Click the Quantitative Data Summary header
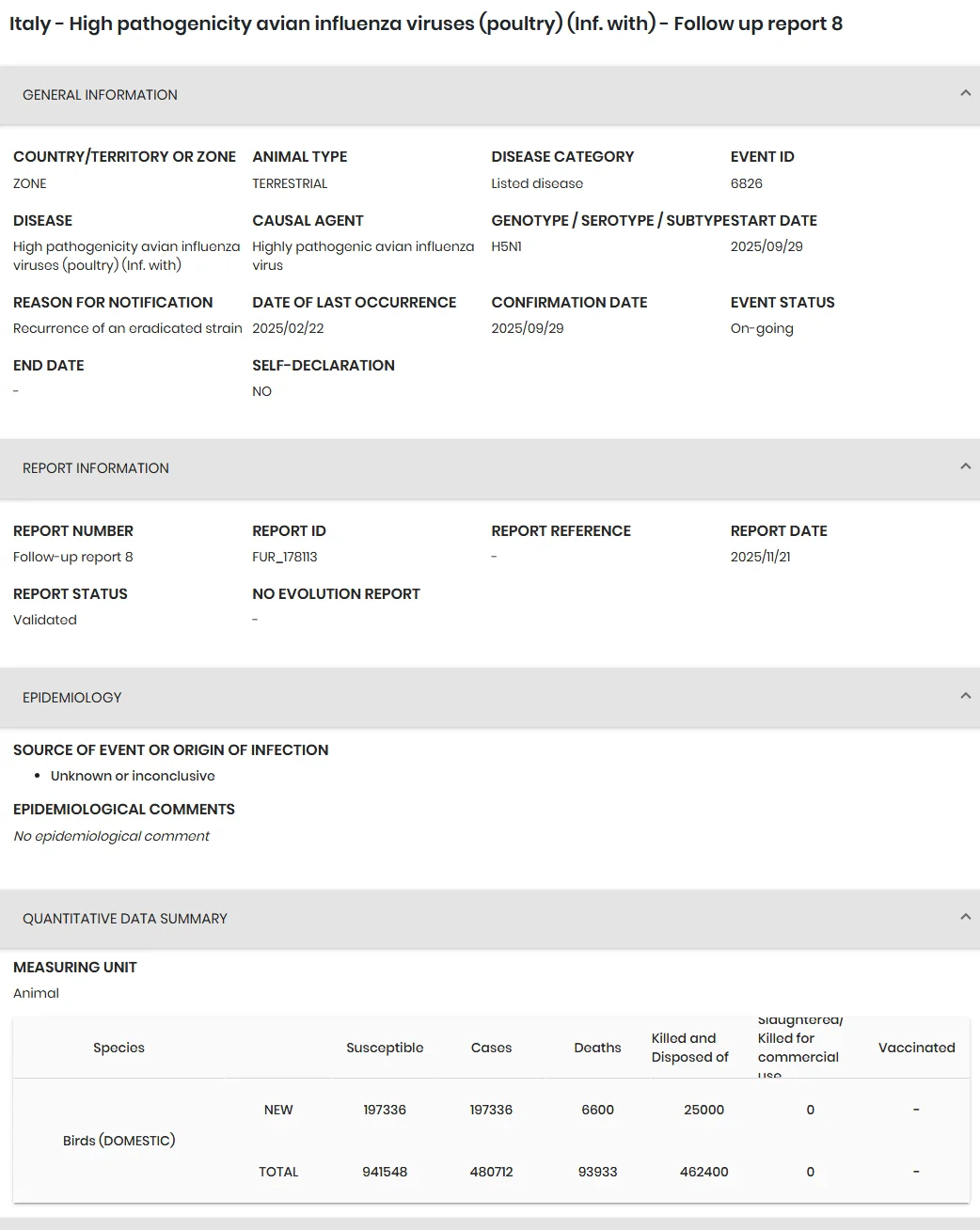 490,919
